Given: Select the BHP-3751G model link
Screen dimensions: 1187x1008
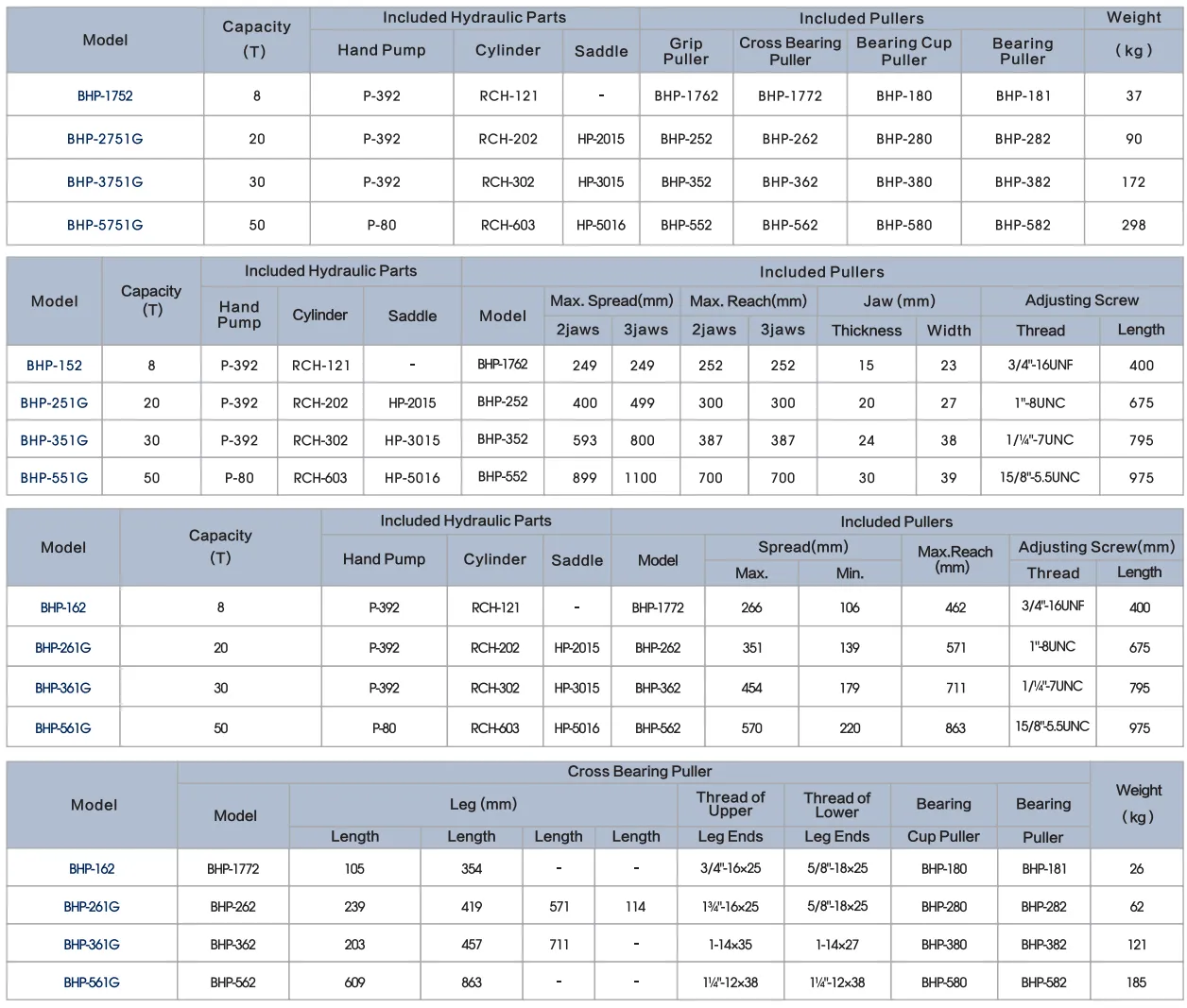Looking at the screenshot, I should 105,182.
